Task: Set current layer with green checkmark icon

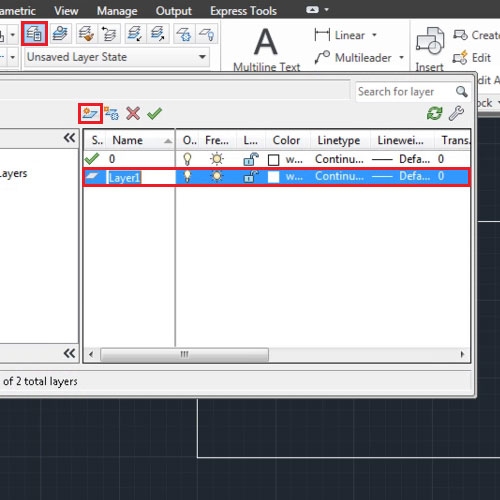Action: pos(154,113)
